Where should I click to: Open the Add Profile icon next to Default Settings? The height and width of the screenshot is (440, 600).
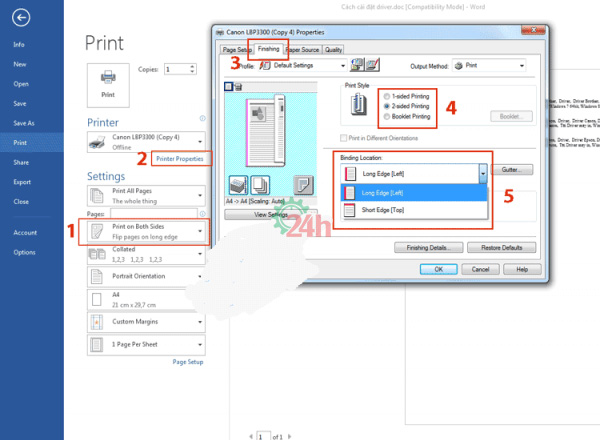[357, 65]
